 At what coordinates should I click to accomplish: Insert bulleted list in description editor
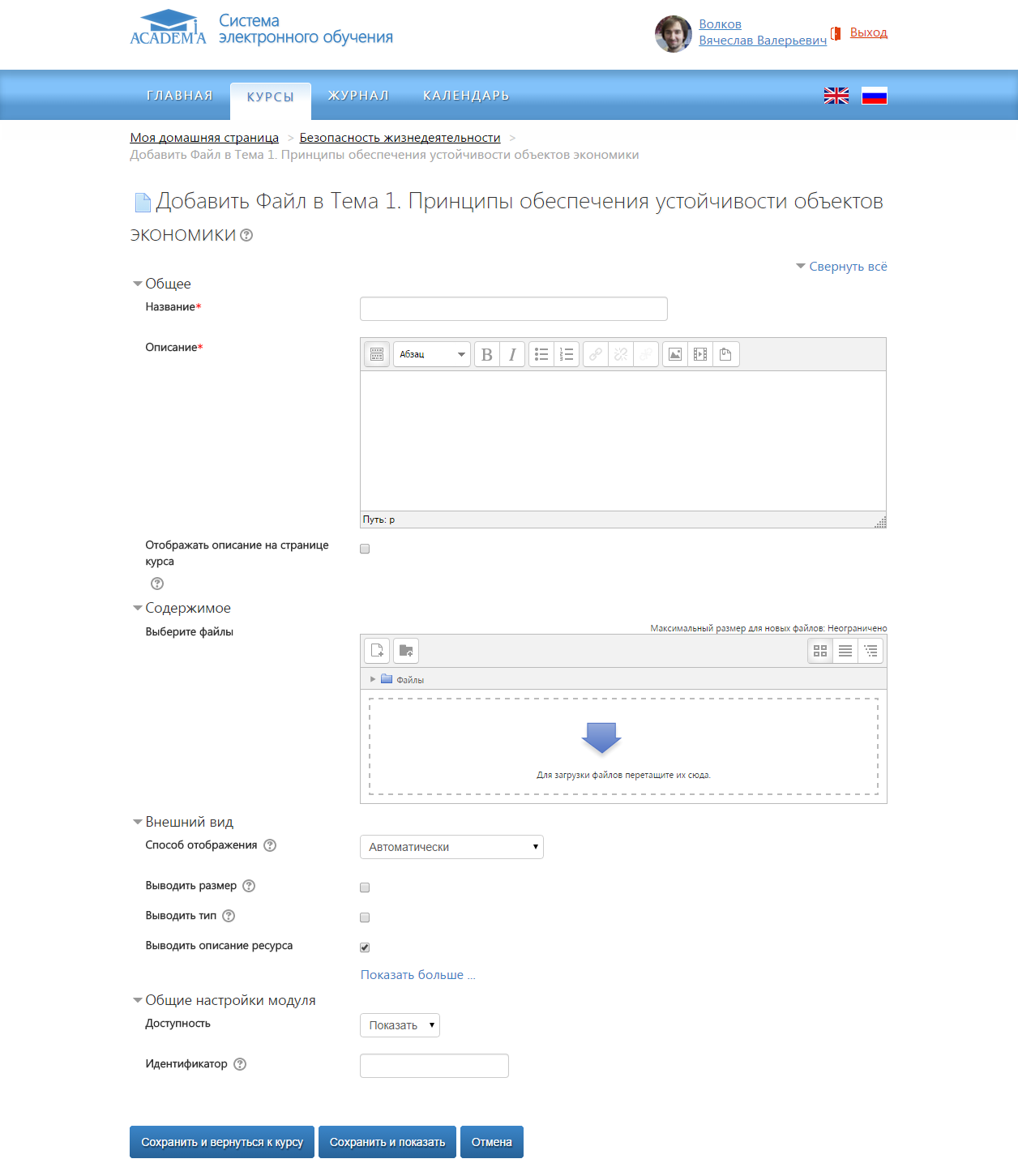tap(541, 355)
